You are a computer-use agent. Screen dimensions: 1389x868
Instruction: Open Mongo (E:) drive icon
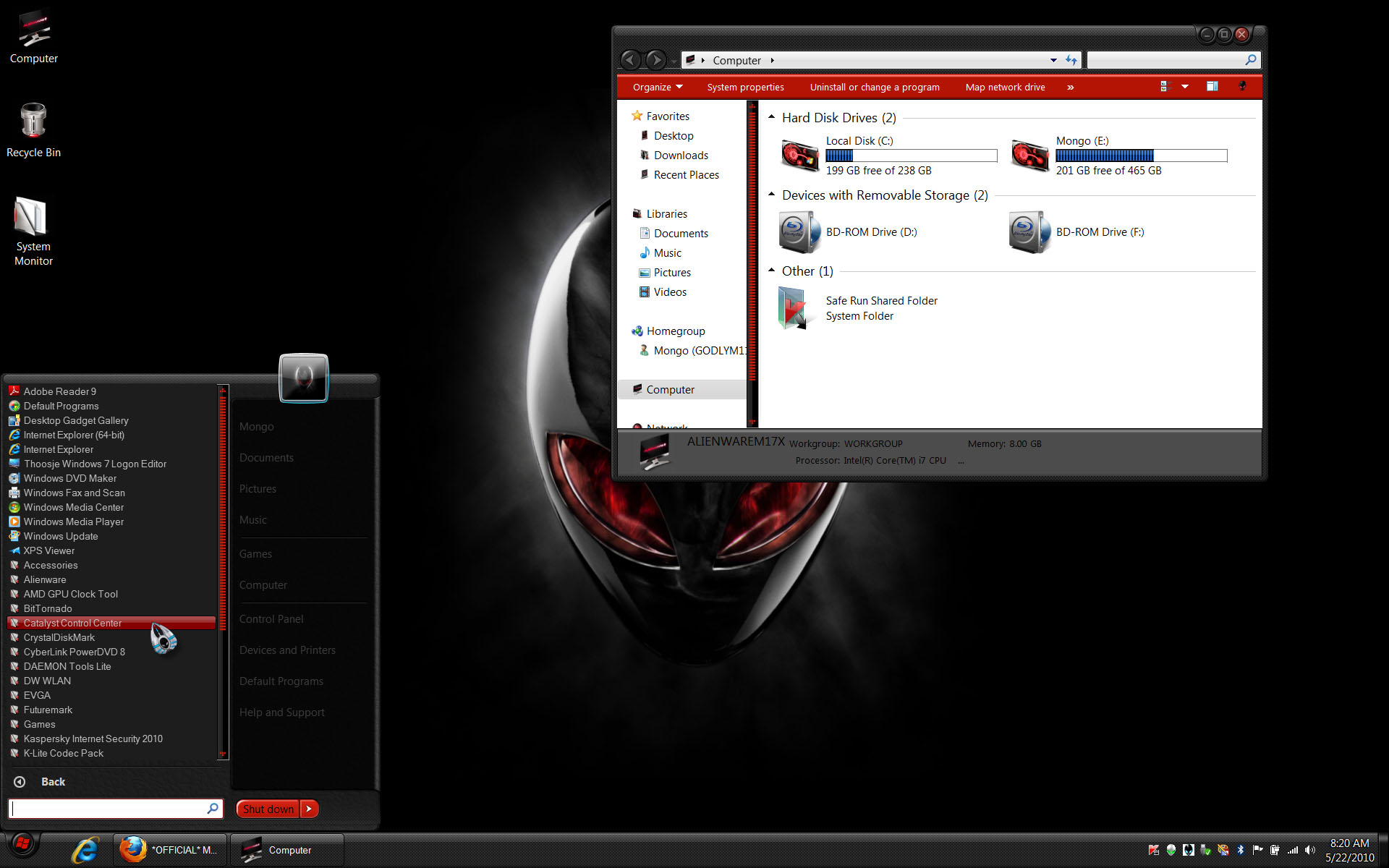(1029, 156)
